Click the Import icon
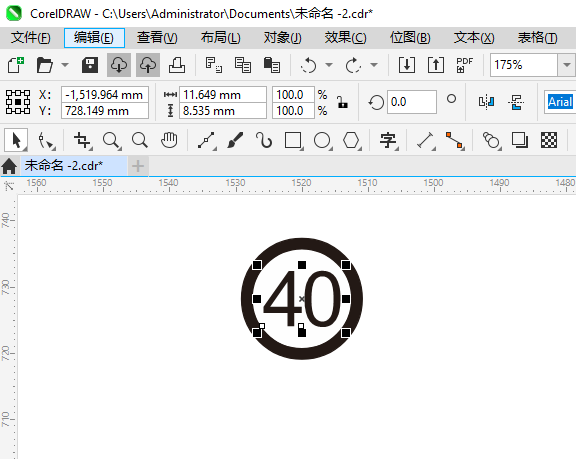Screen dimensions: 576x459 click(407, 65)
